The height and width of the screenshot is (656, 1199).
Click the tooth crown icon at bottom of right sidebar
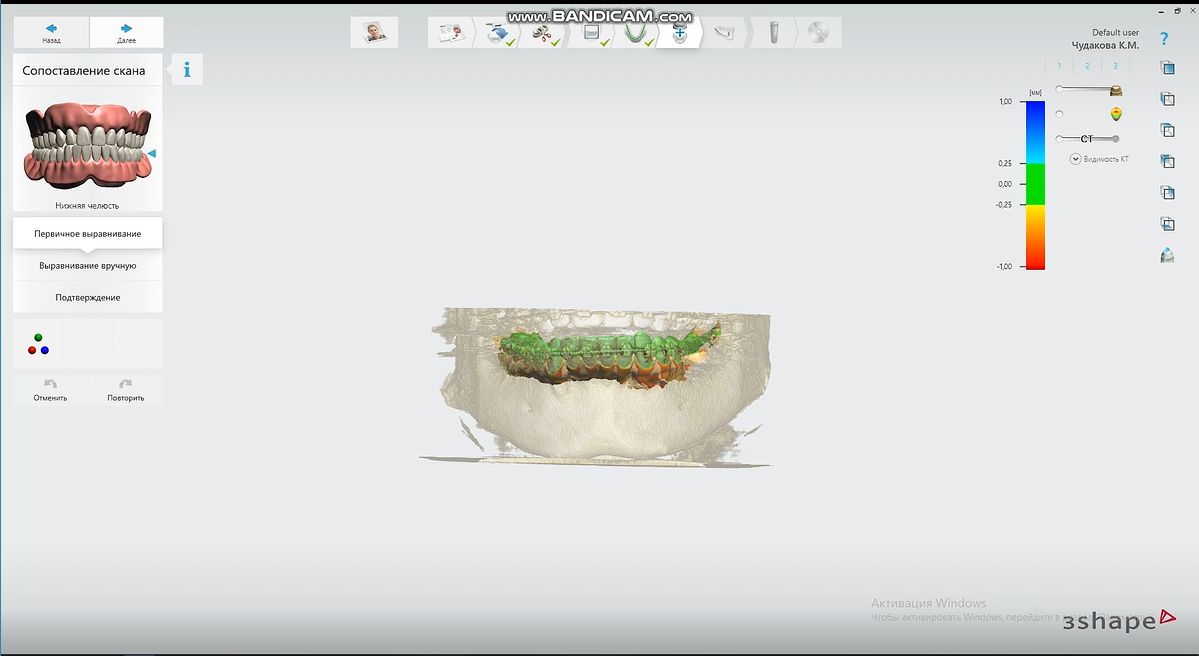click(x=1167, y=255)
